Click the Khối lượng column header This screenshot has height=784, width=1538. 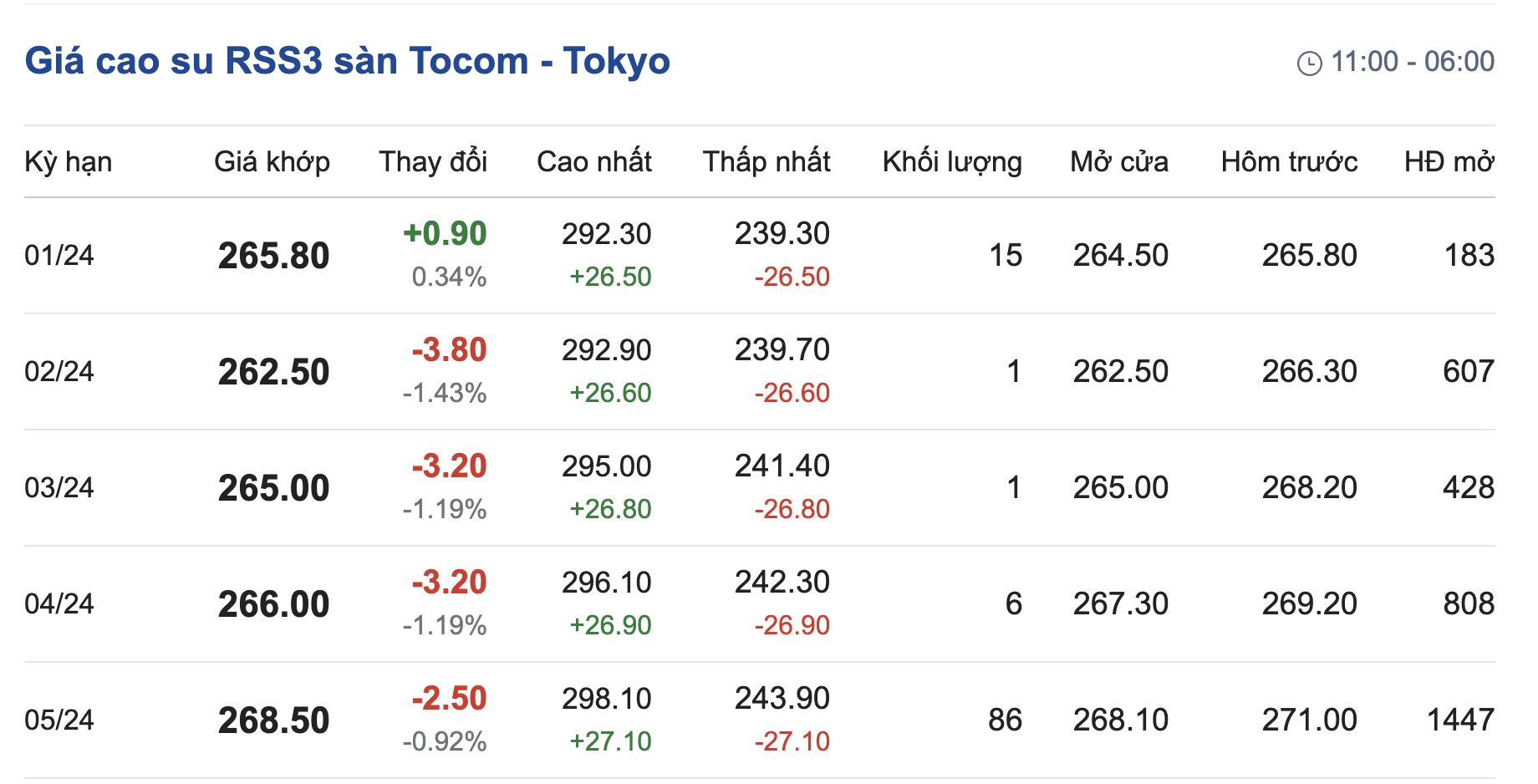(951, 161)
